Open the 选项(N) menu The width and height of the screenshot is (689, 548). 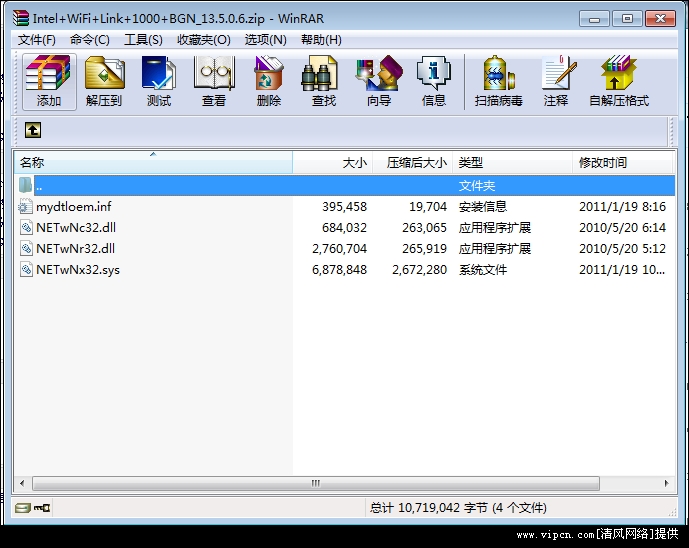tap(265, 40)
